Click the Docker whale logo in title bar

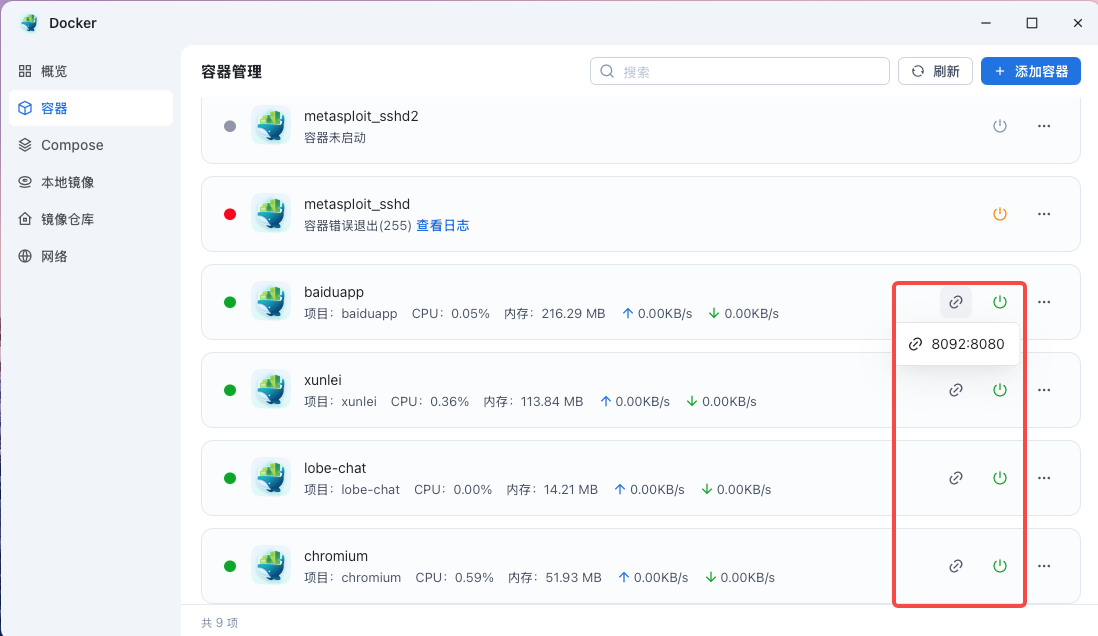[x=29, y=23]
